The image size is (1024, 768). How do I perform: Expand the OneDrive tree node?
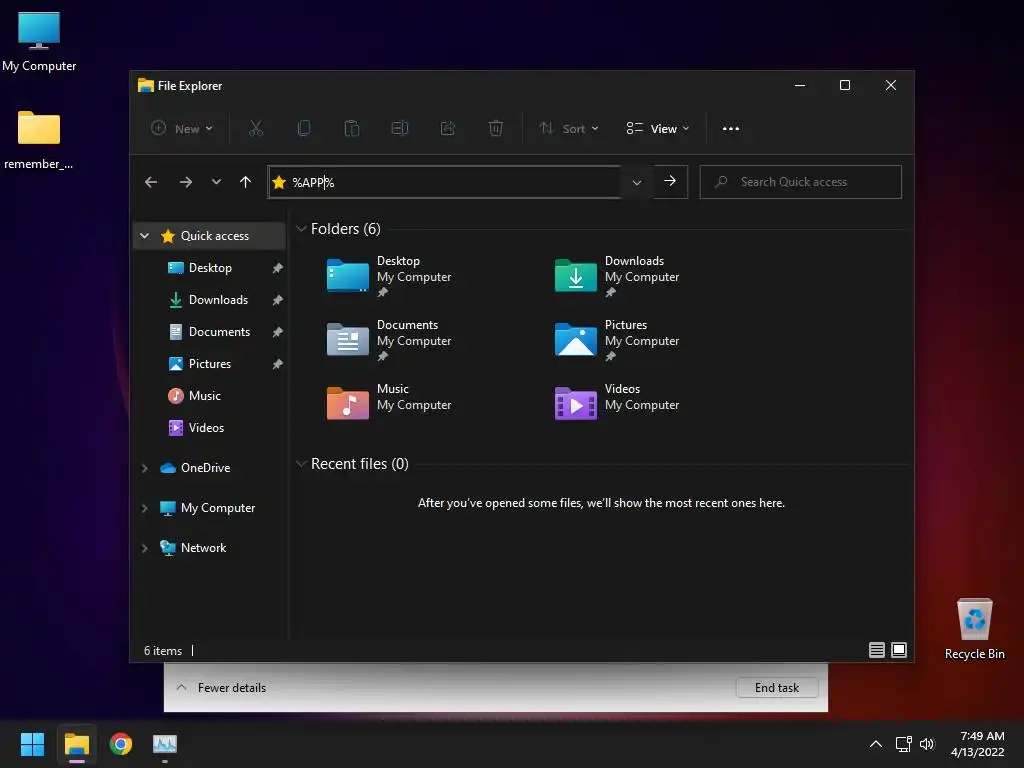click(x=145, y=468)
